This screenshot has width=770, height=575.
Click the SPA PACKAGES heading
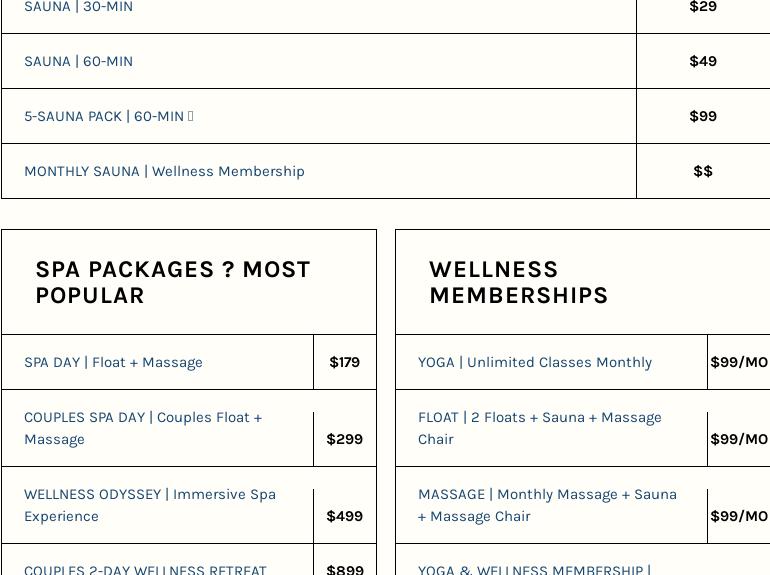[x=173, y=282]
